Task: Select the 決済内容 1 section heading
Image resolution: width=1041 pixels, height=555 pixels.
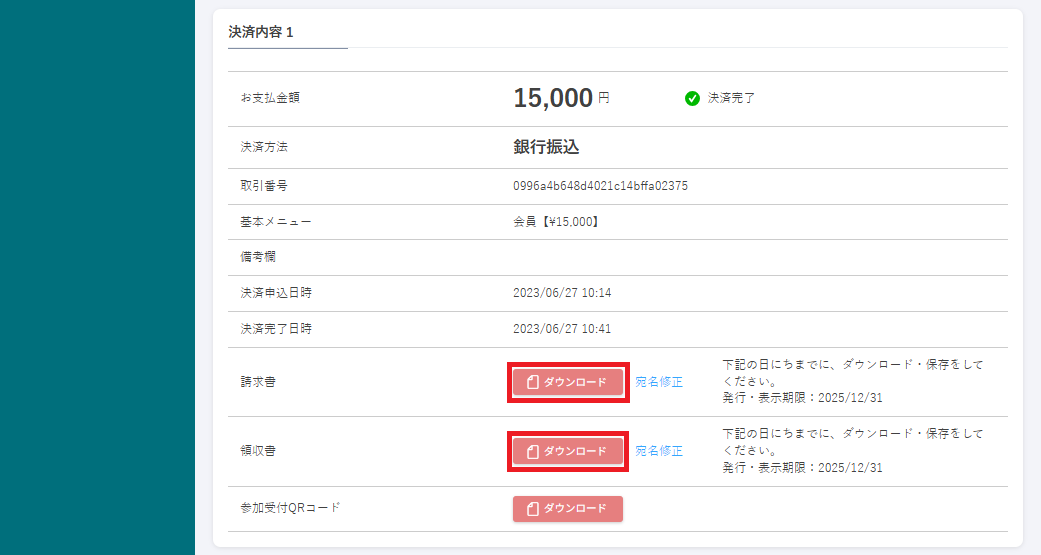Action: click(261, 32)
